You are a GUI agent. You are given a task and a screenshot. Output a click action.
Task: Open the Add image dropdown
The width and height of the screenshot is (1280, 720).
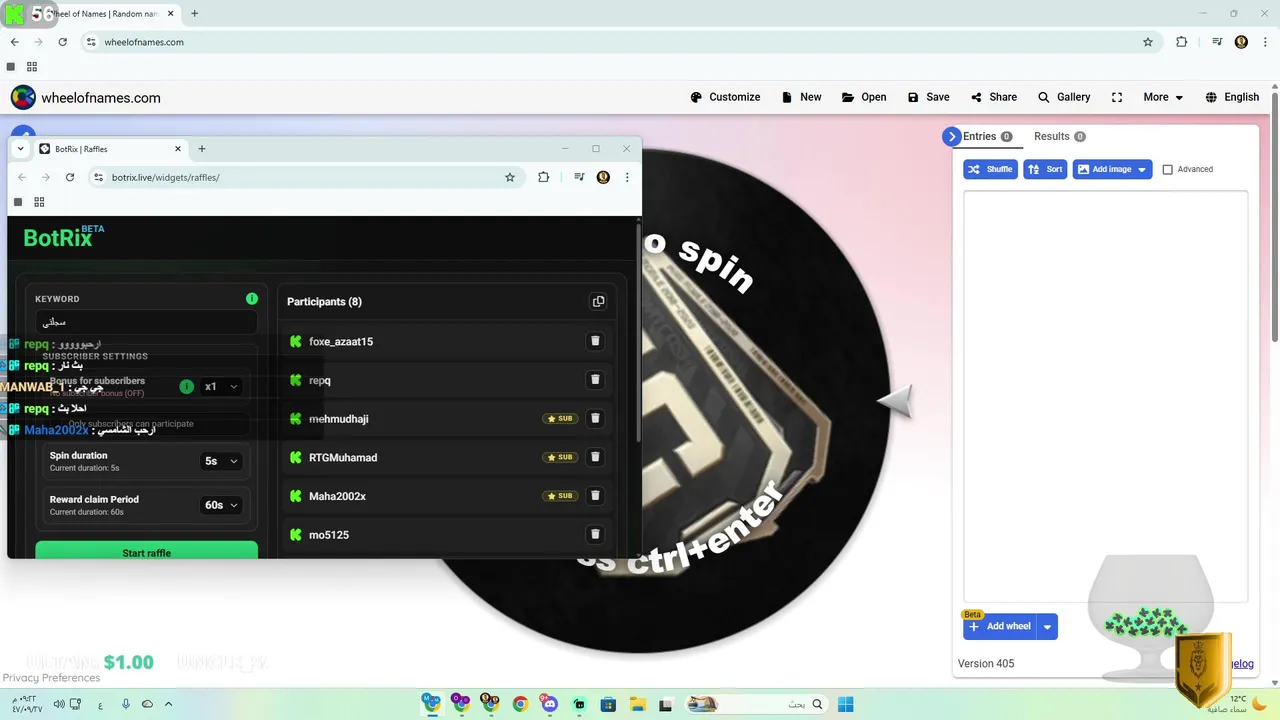(1112, 169)
